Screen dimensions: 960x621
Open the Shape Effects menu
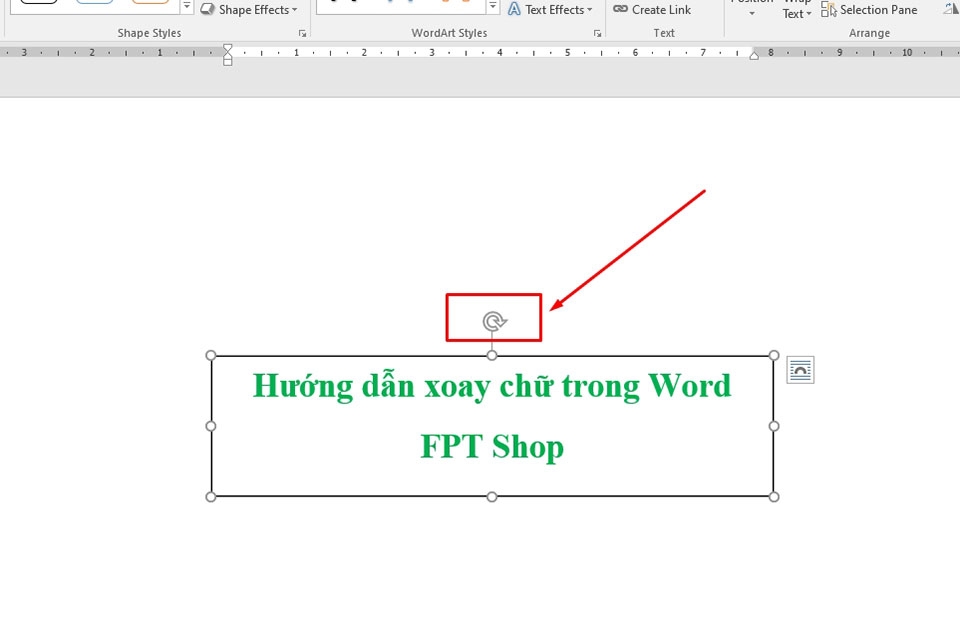click(x=249, y=9)
